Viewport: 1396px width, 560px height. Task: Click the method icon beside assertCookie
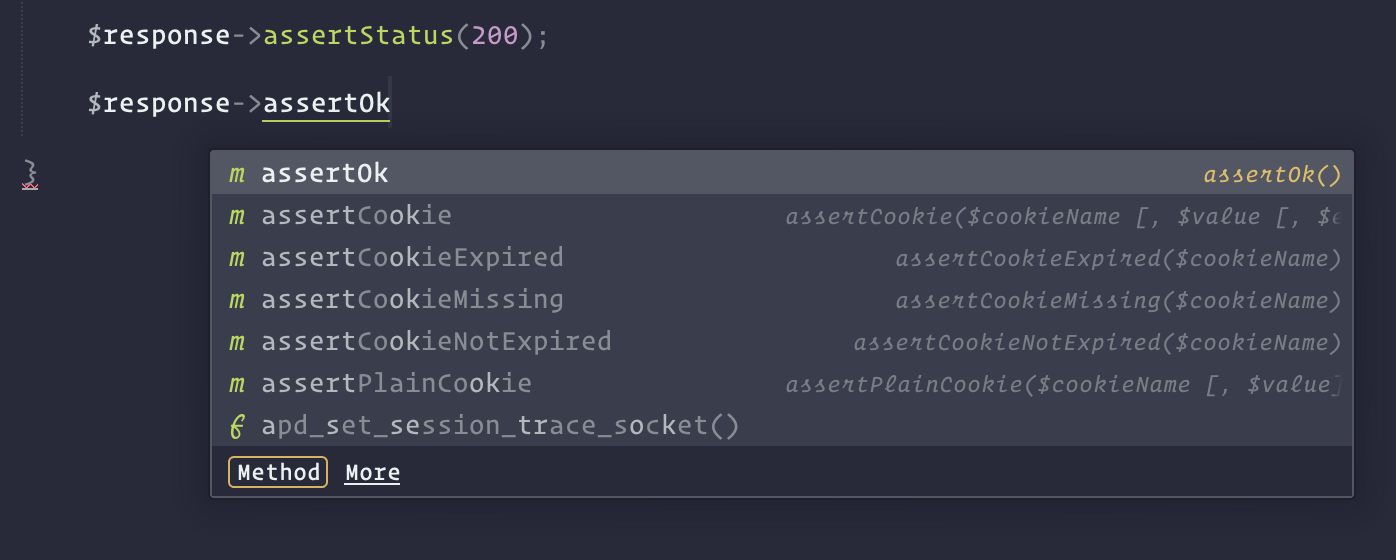(x=237, y=217)
